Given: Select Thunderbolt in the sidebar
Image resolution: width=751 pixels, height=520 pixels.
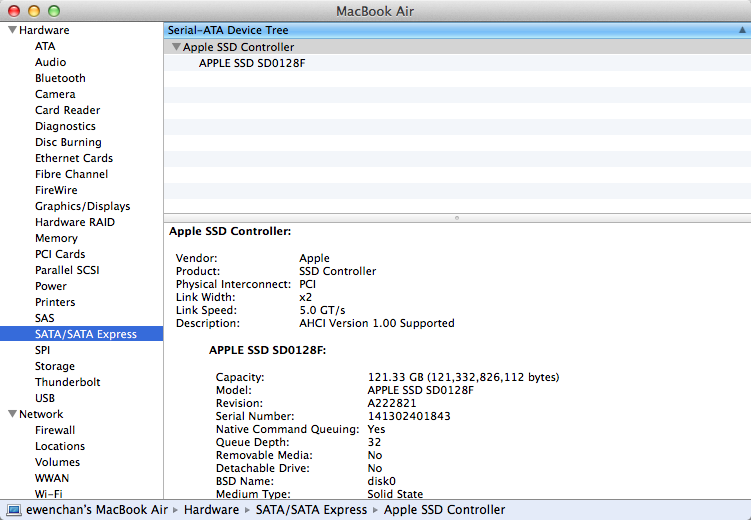Looking at the screenshot, I should [x=68, y=382].
